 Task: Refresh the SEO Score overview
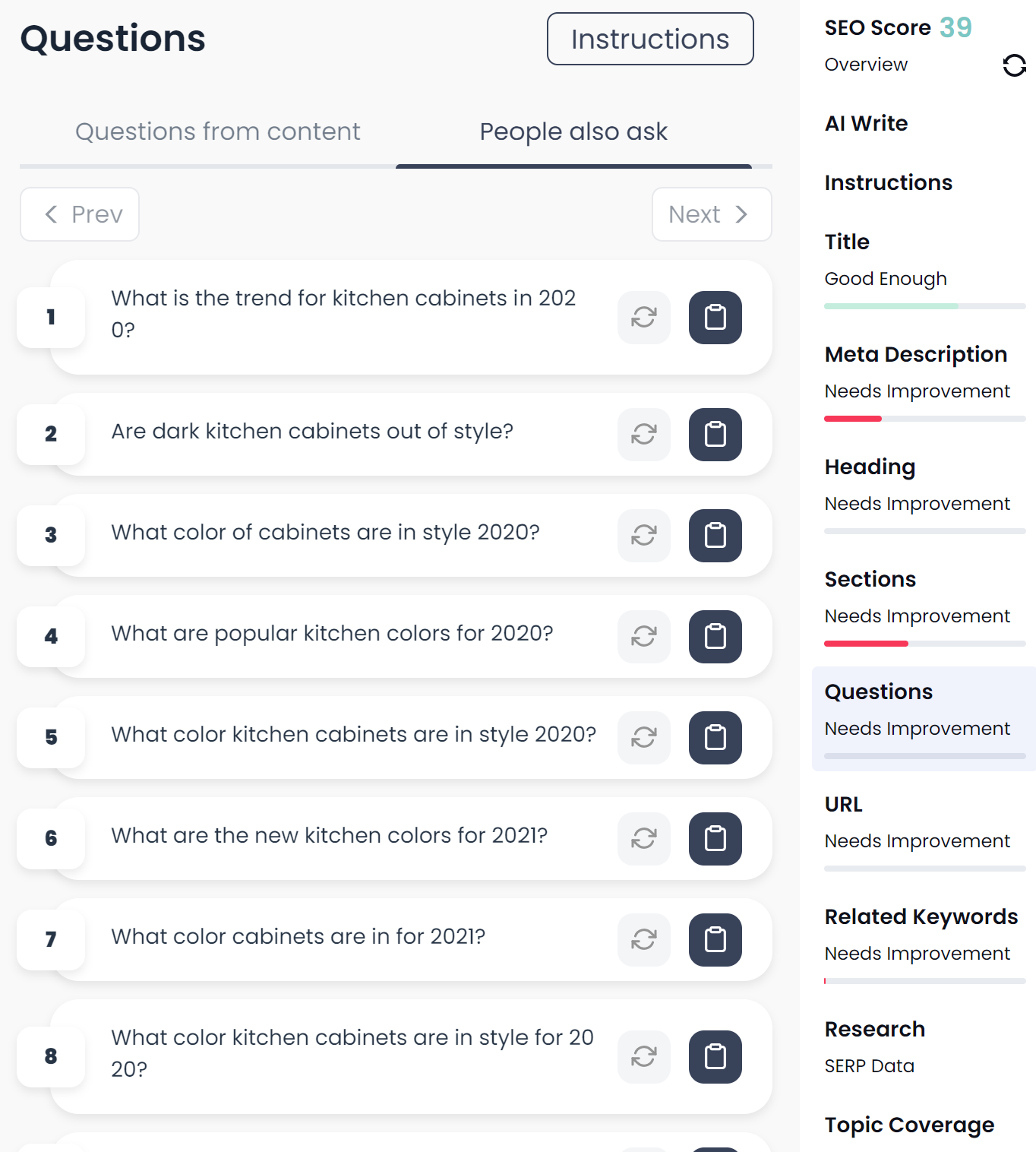coord(1014,65)
